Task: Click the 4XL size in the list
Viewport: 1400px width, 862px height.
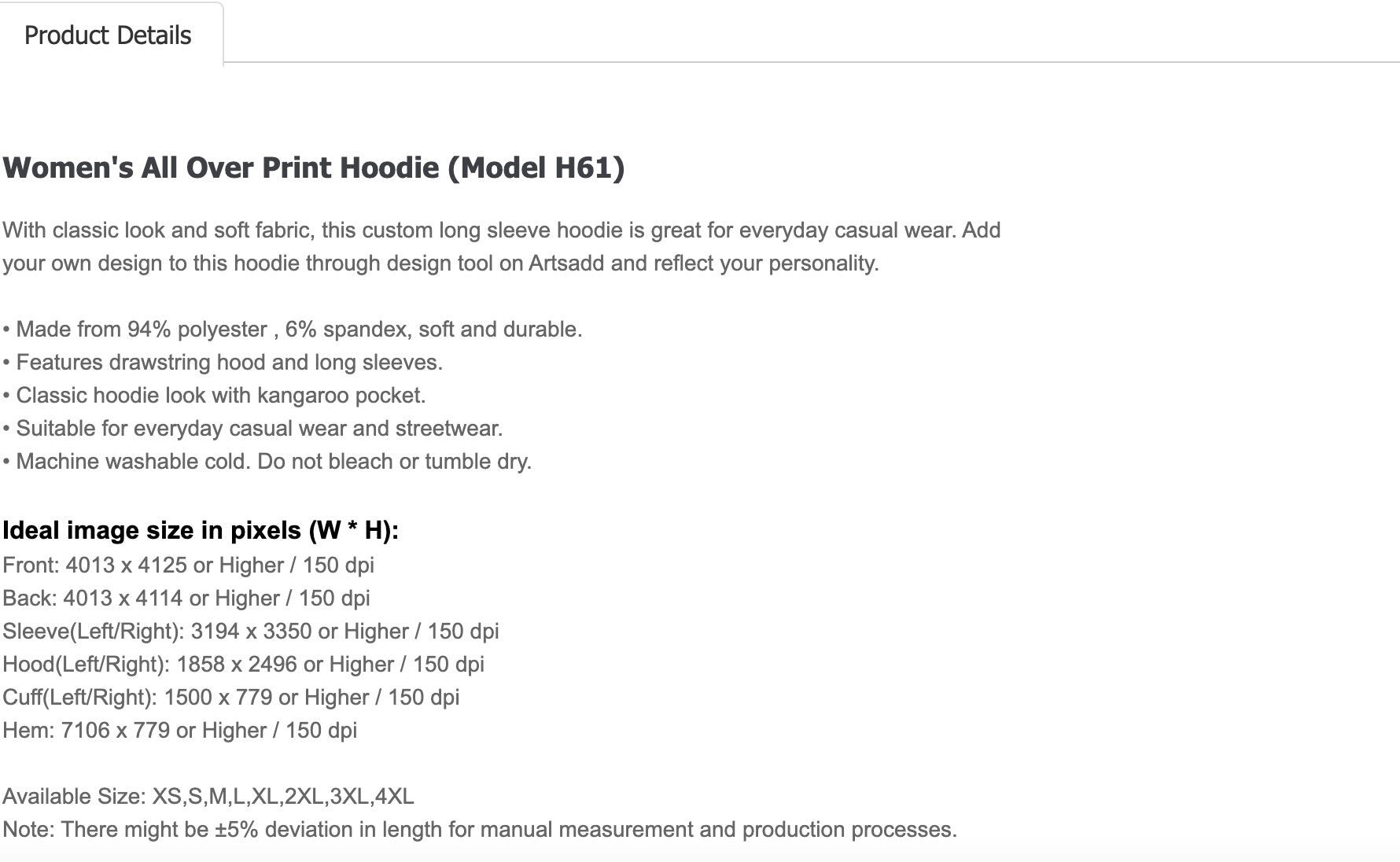Action: (395, 797)
